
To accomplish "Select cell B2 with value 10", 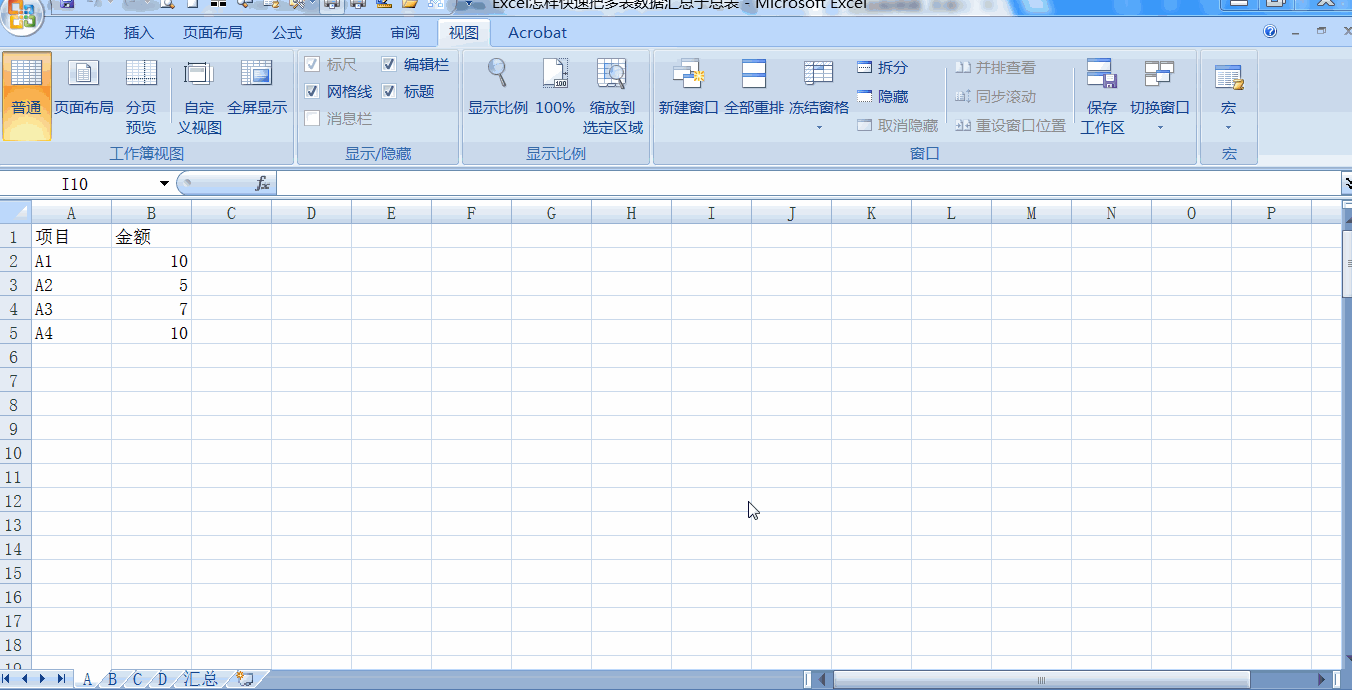I will (151, 261).
